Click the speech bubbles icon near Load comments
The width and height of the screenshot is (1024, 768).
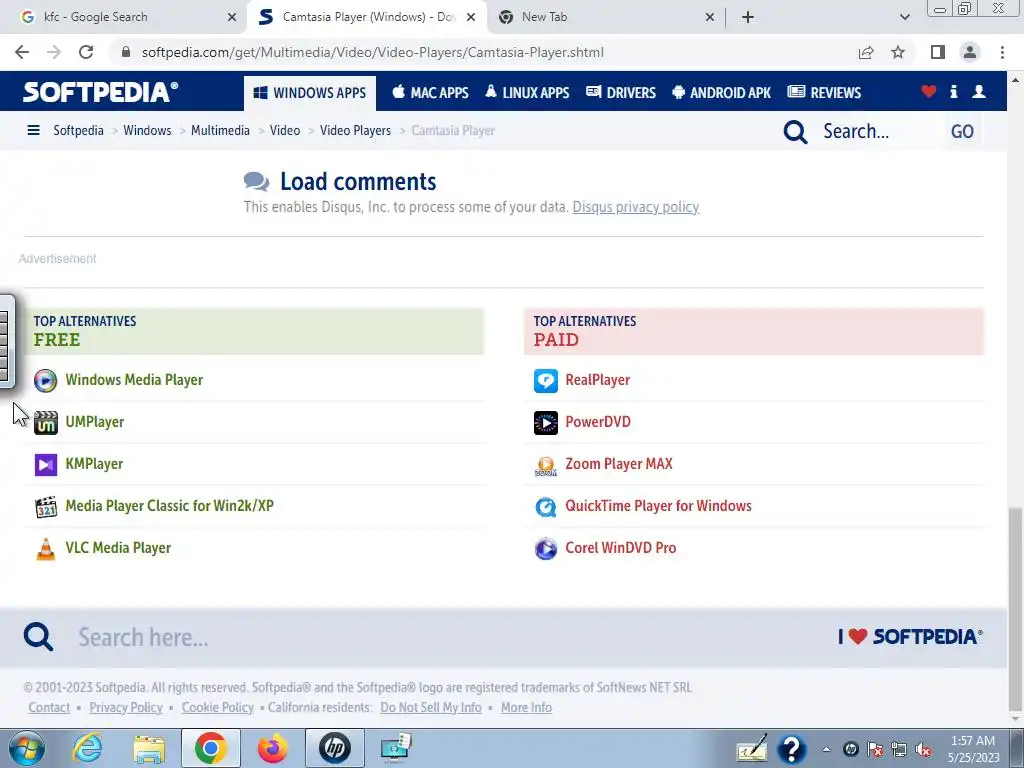click(x=256, y=182)
